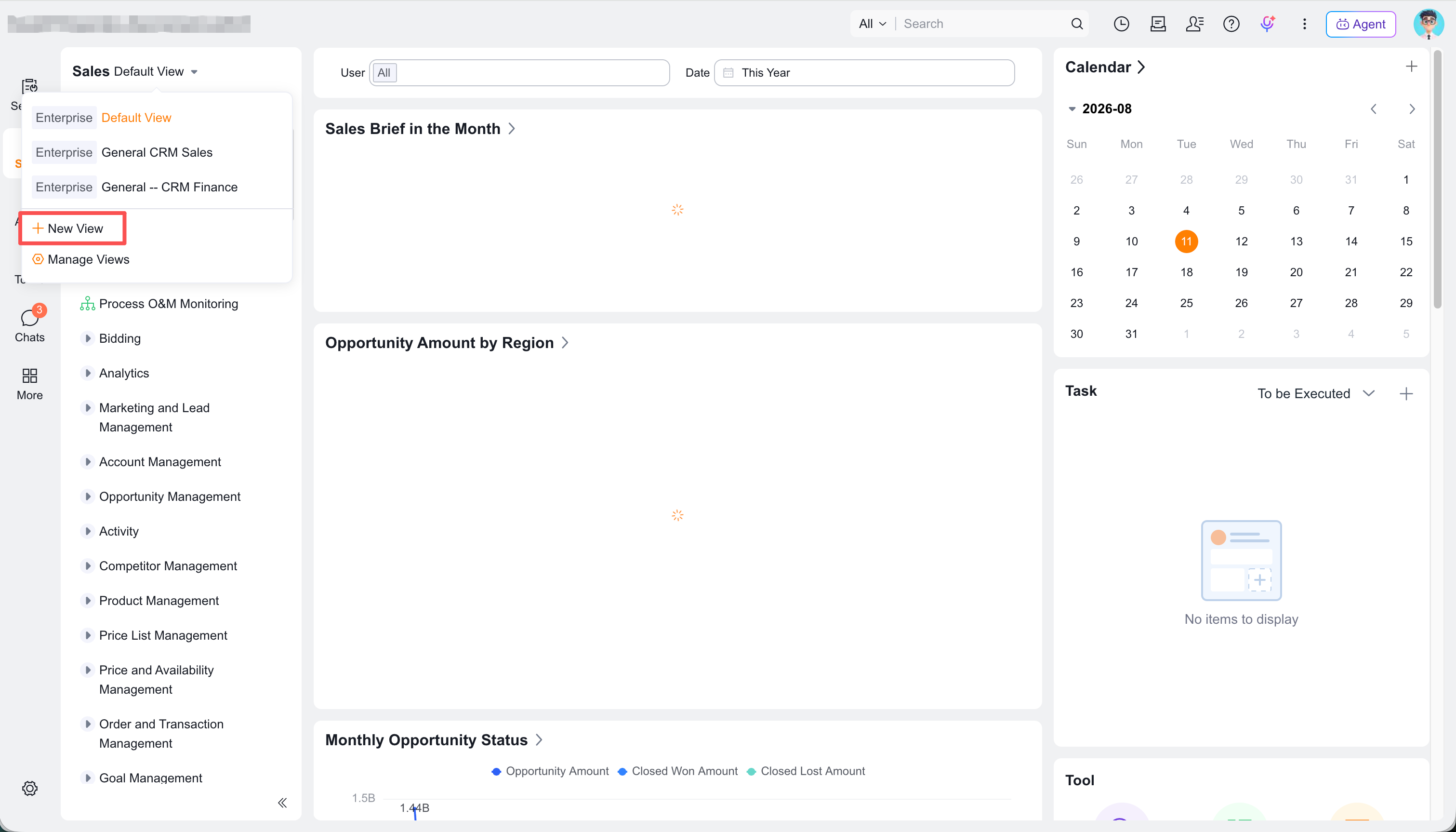This screenshot has height=832, width=1456.
Task: Open Sales Brief in the Month details
Action: [x=420, y=129]
